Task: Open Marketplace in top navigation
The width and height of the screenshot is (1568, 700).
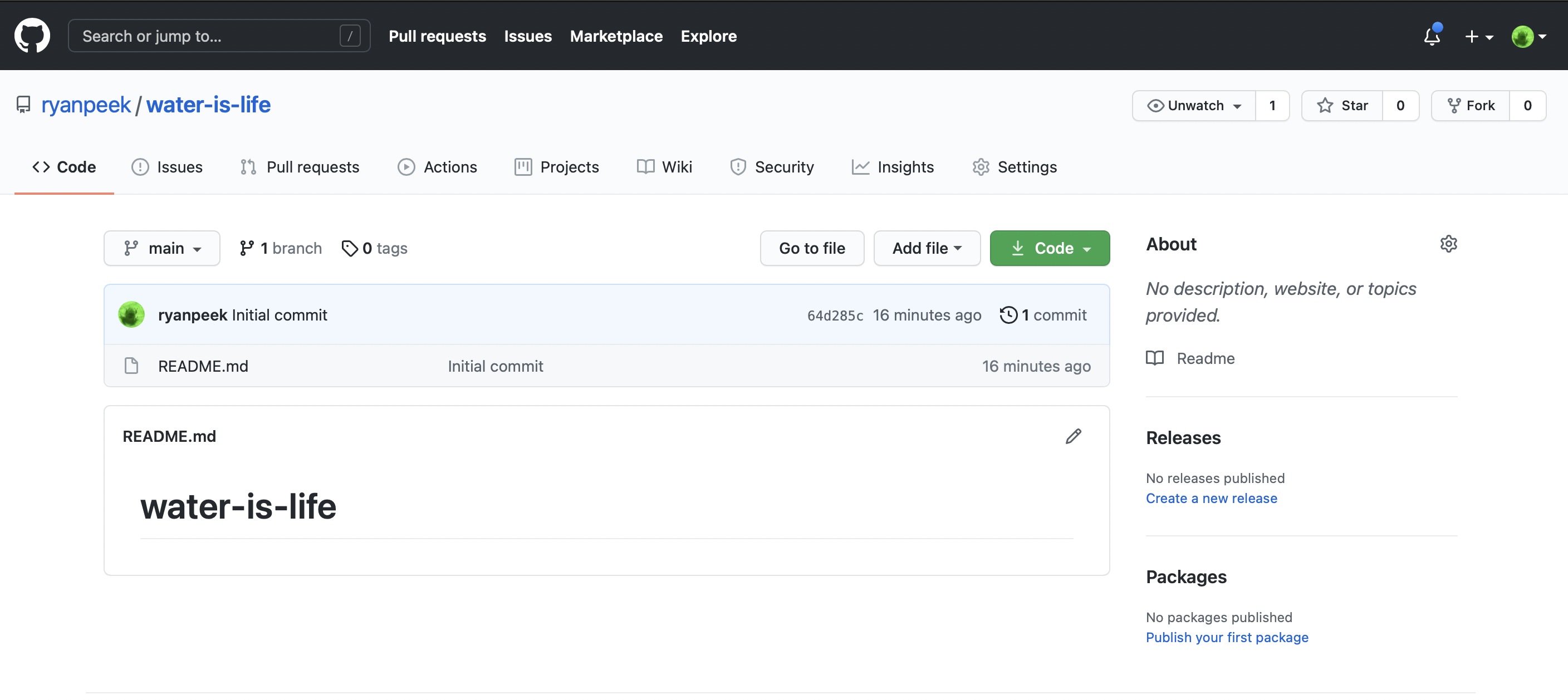Action: pyautogui.click(x=616, y=36)
